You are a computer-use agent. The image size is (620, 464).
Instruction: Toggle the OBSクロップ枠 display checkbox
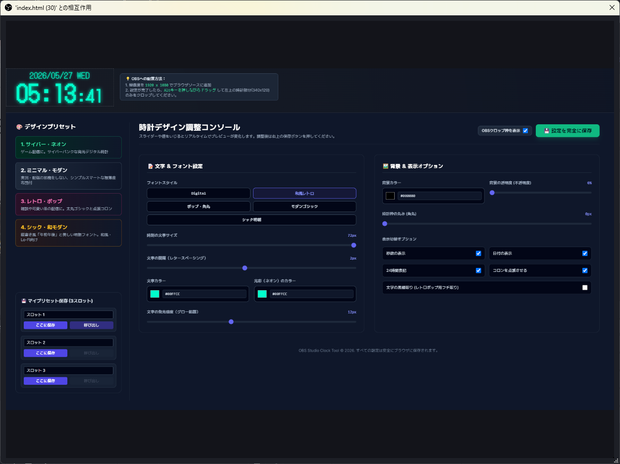525,131
